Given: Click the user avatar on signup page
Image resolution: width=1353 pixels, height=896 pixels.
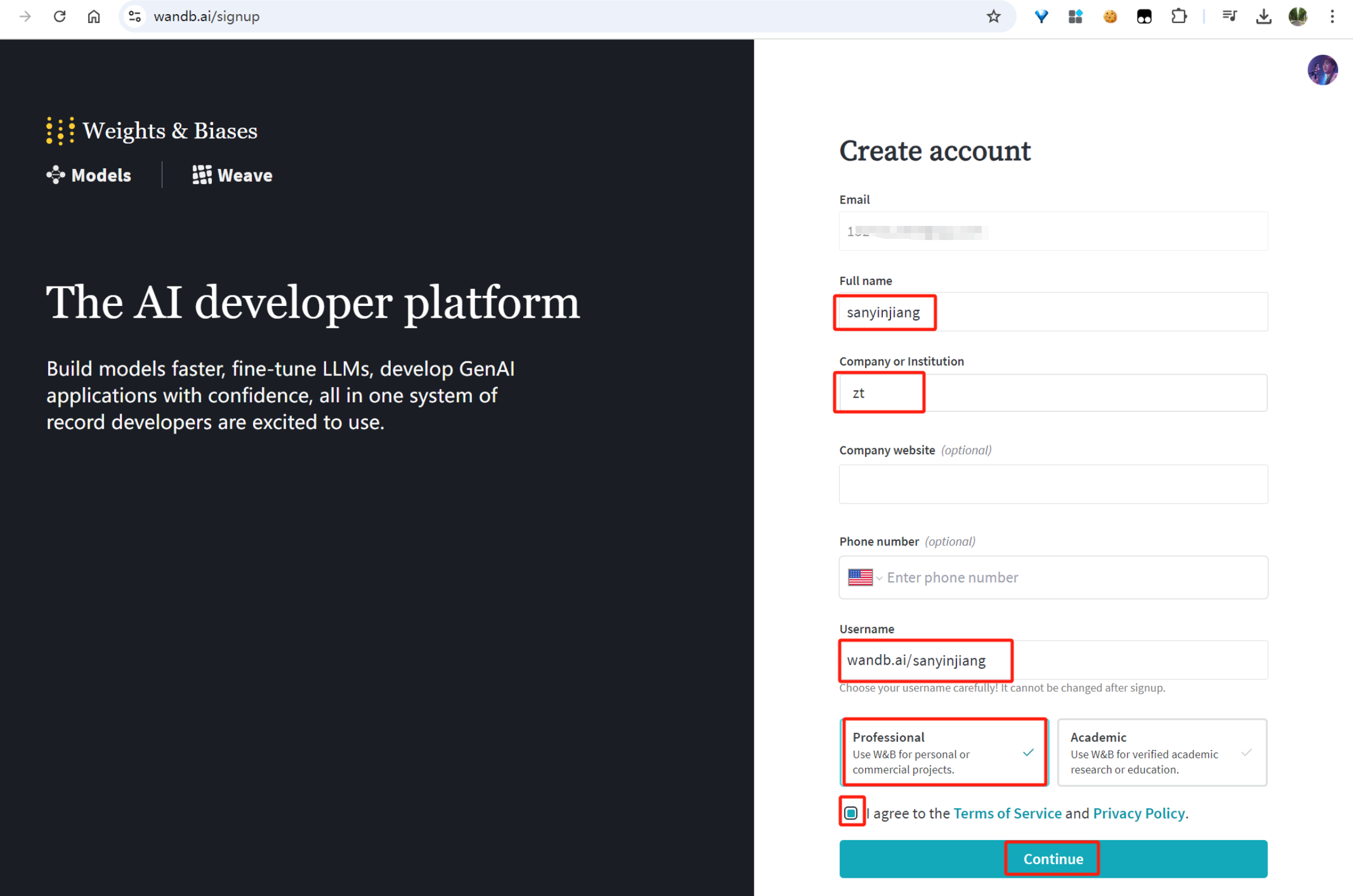Looking at the screenshot, I should click(1322, 71).
